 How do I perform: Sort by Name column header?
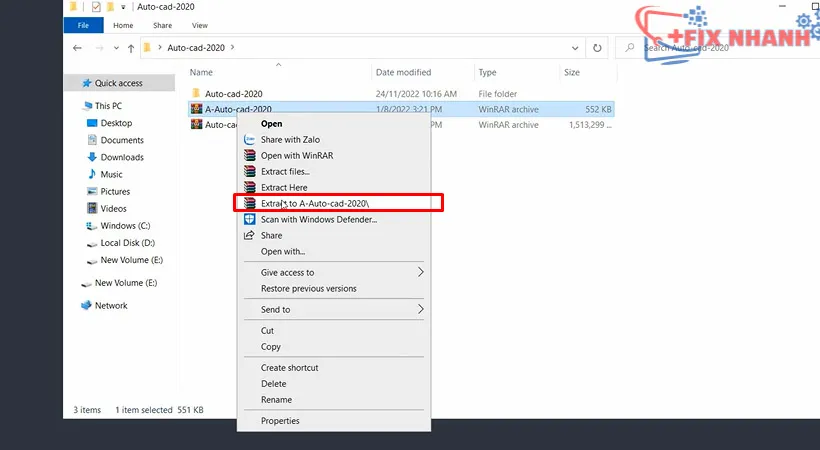[201, 72]
